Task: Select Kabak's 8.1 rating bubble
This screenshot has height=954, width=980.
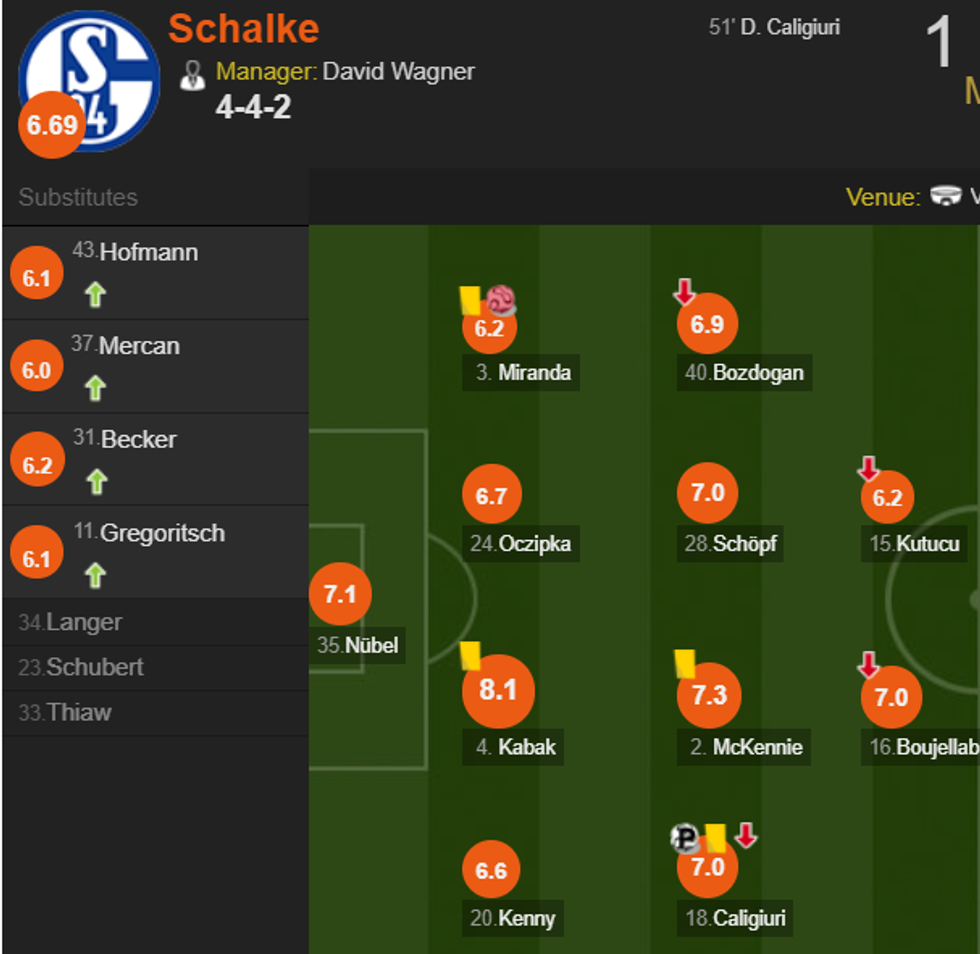Action: [498, 691]
